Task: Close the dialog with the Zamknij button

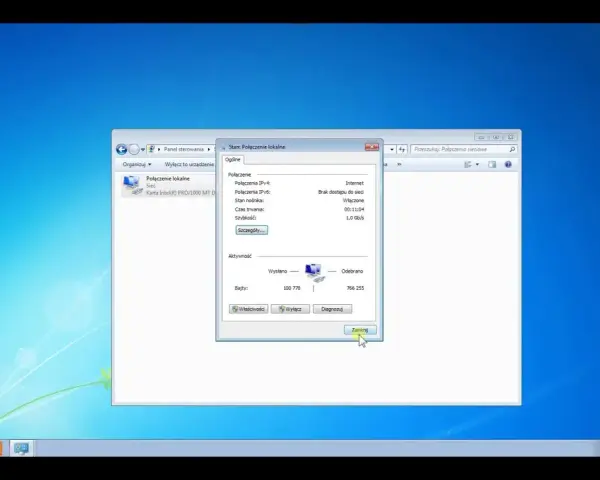Action: 360,330
